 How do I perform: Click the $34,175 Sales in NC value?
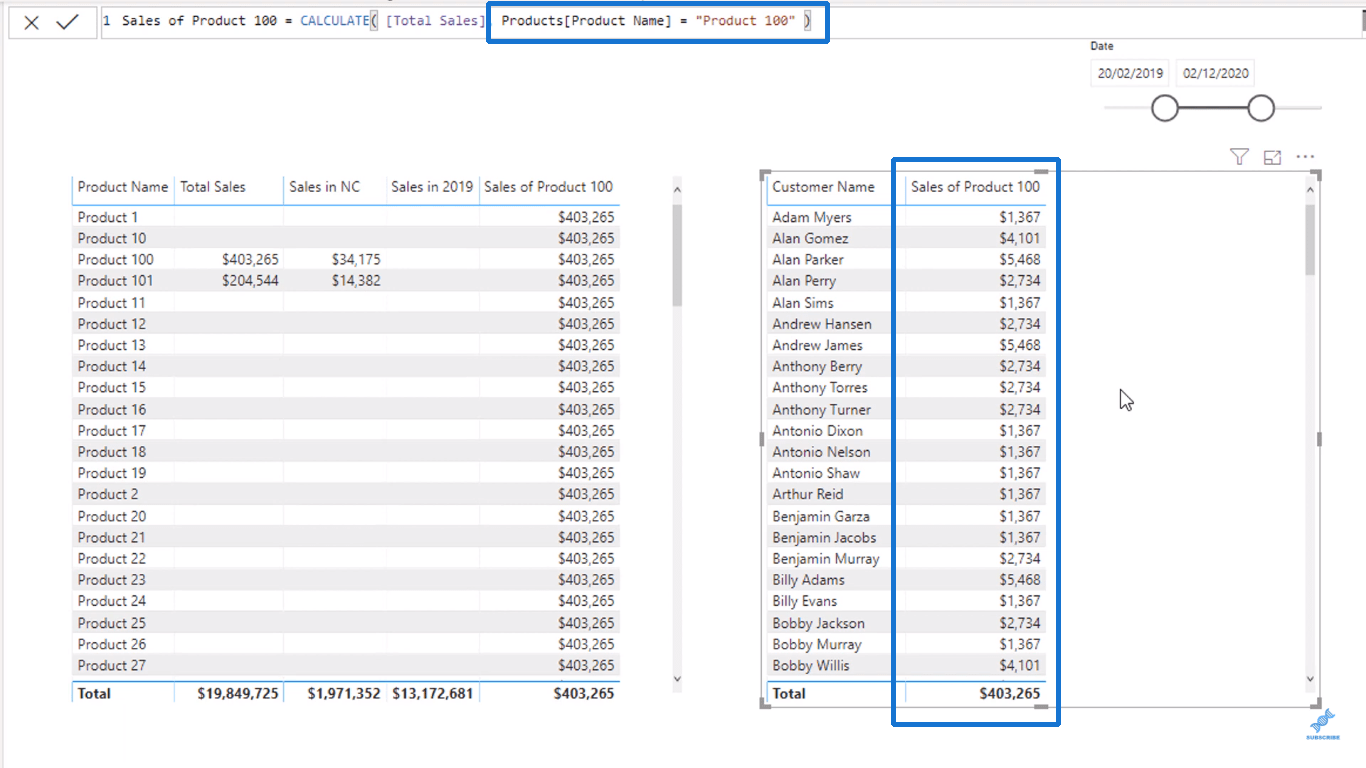pyautogui.click(x=356, y=260)
